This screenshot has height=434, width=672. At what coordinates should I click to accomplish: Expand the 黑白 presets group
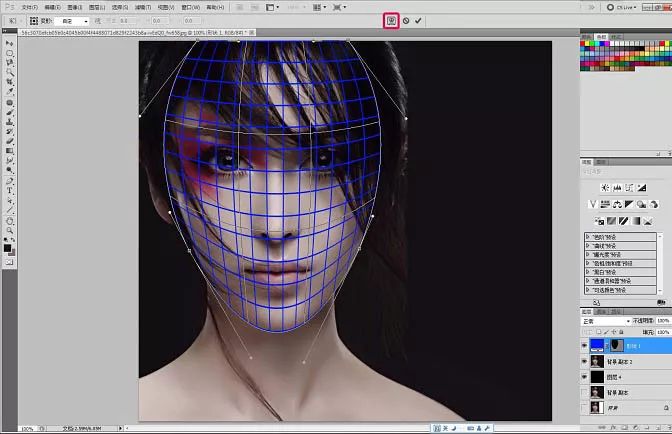point(588,272)
